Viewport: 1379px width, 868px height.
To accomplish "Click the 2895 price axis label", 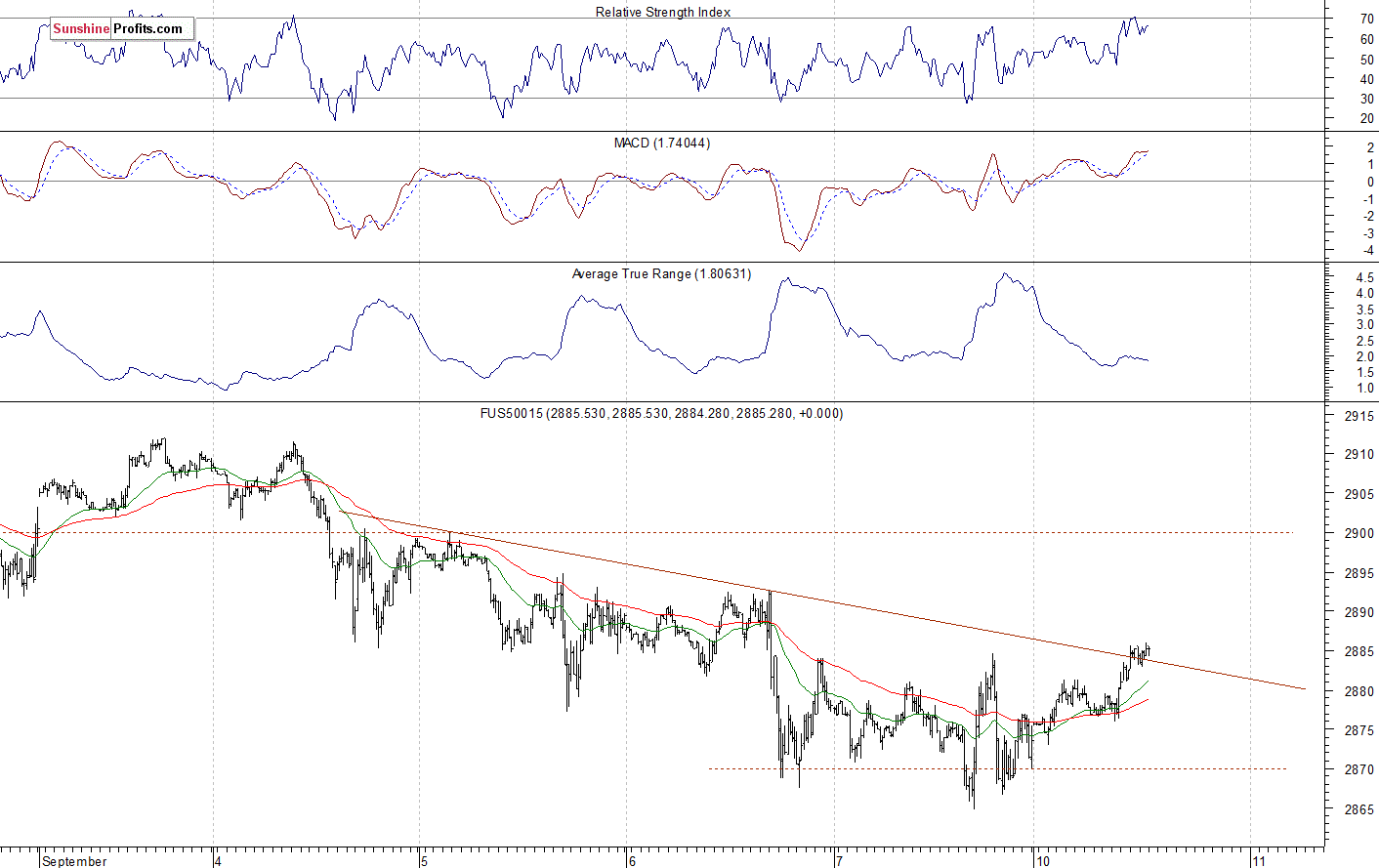I will (1359, 573).
